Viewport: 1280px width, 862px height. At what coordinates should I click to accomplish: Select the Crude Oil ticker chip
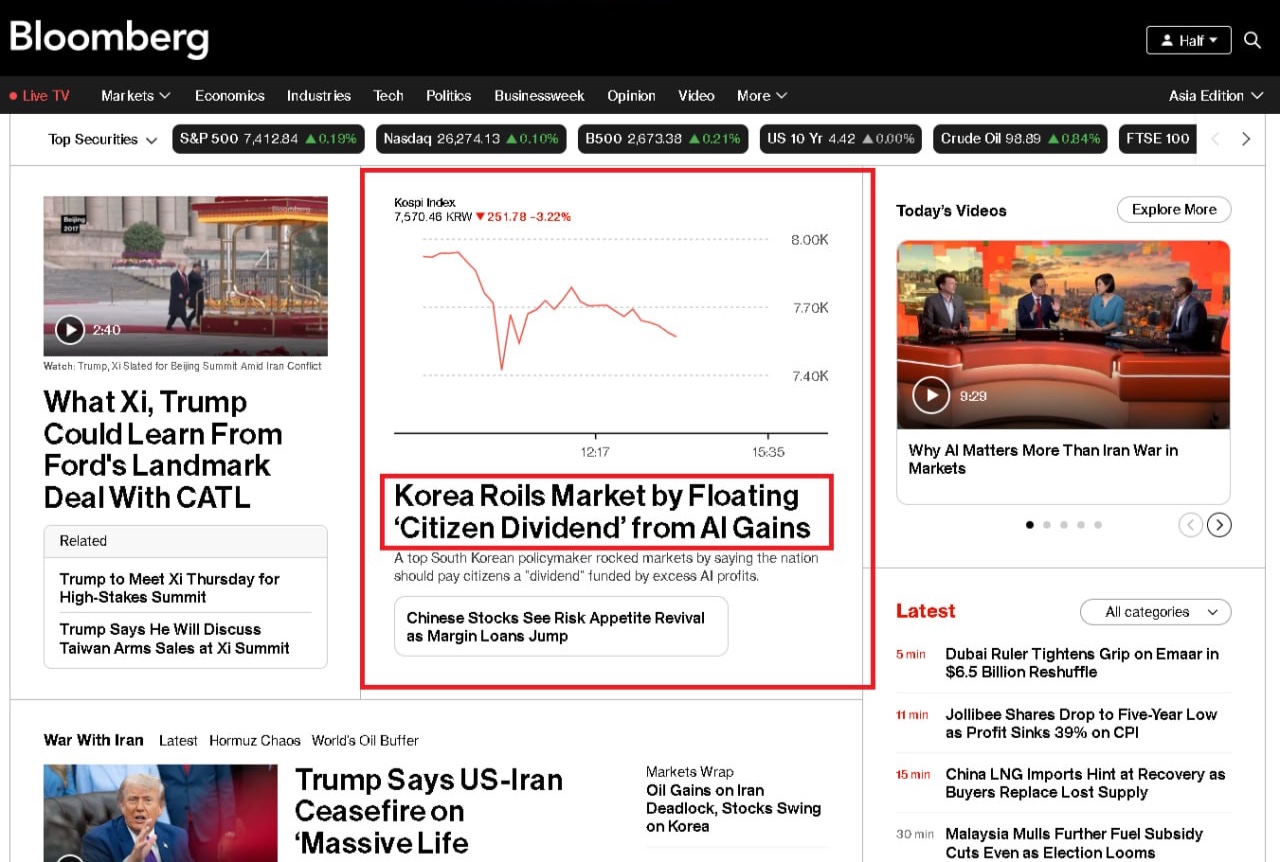tap(1020, 139)
